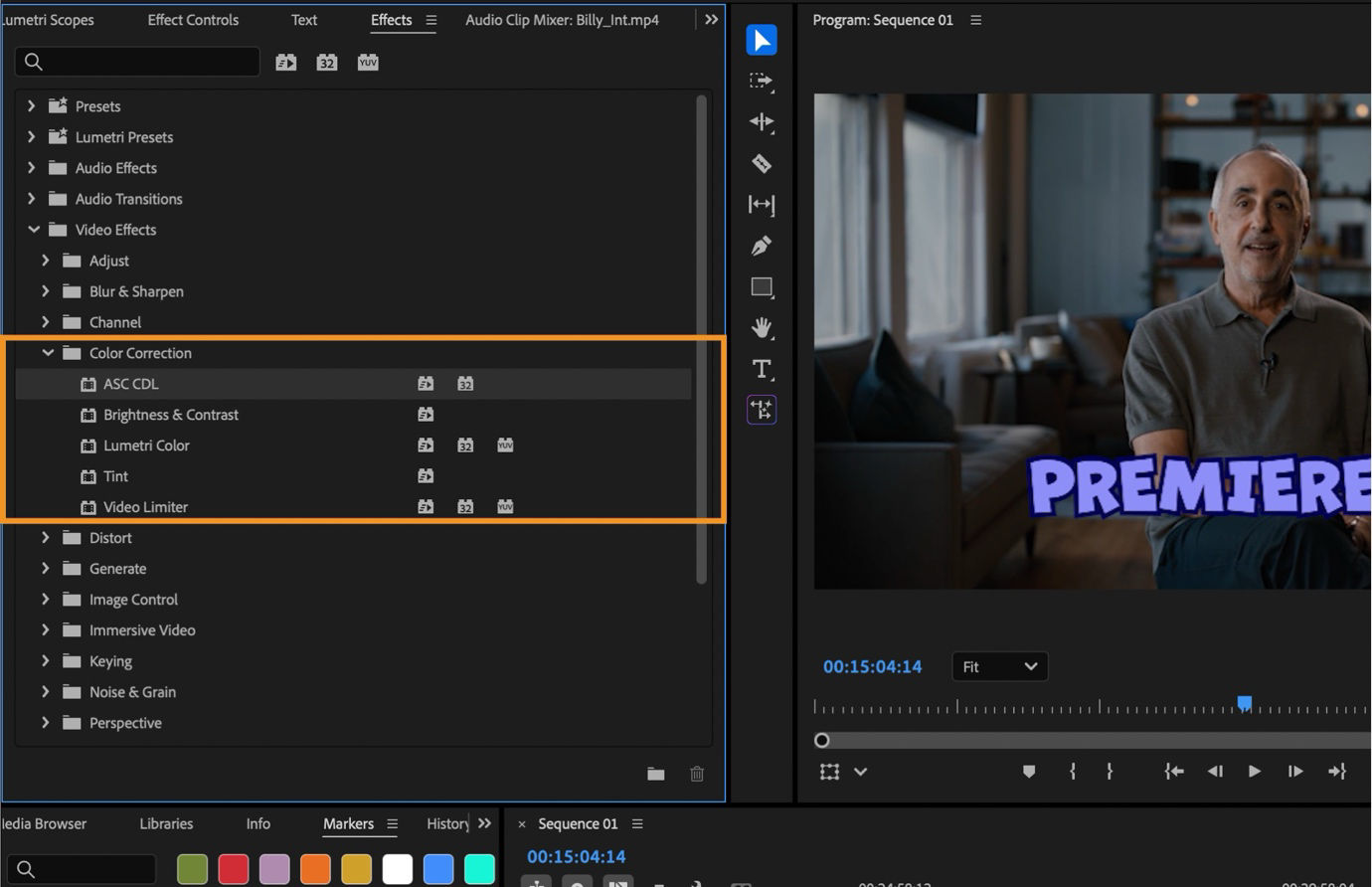Click the Mark In button
The image size is (1372, 887).
[1073, 772]
